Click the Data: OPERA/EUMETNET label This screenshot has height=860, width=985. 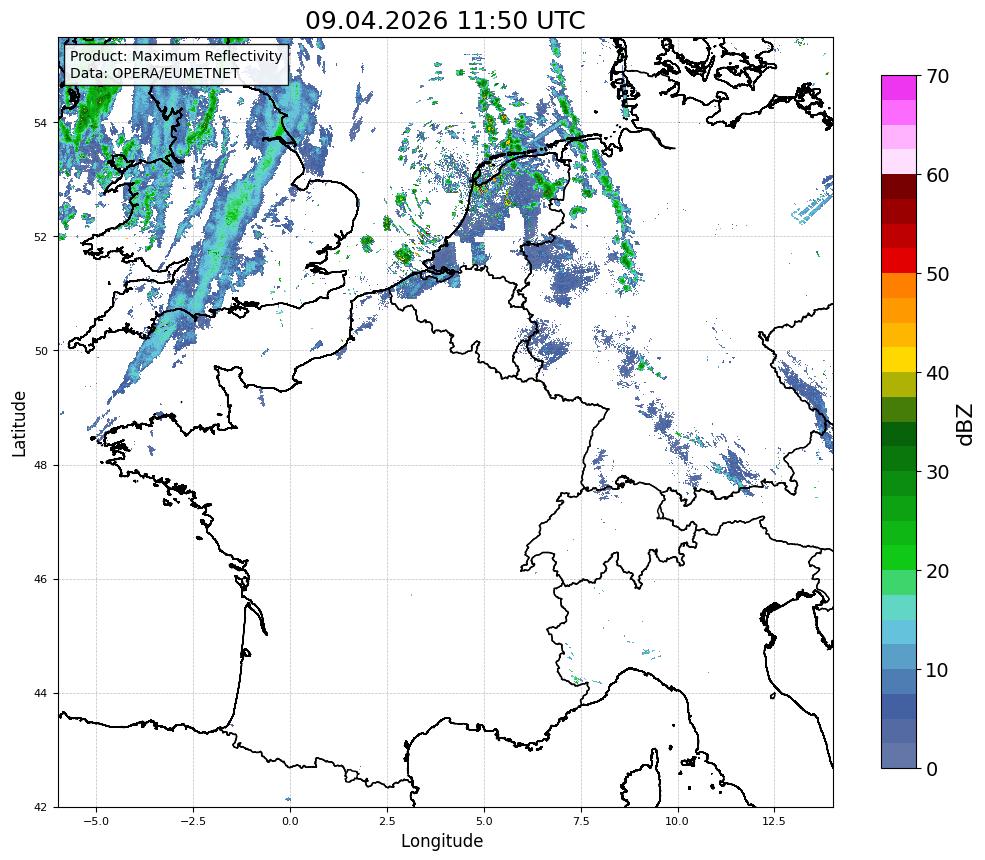(155, 73)
